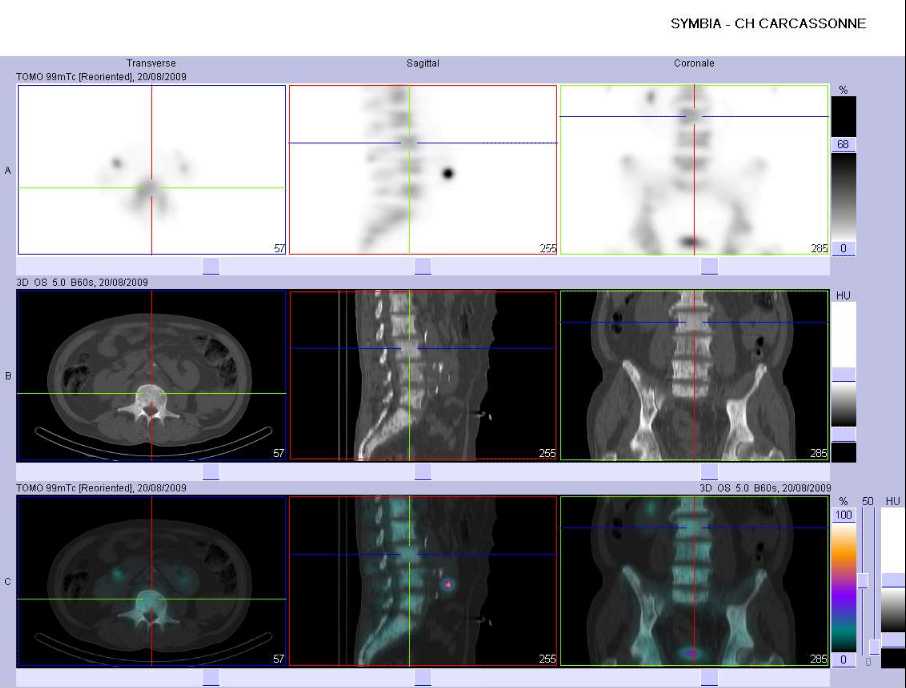
Task: Click the 50 blend value label
Action: coord(867,501)
